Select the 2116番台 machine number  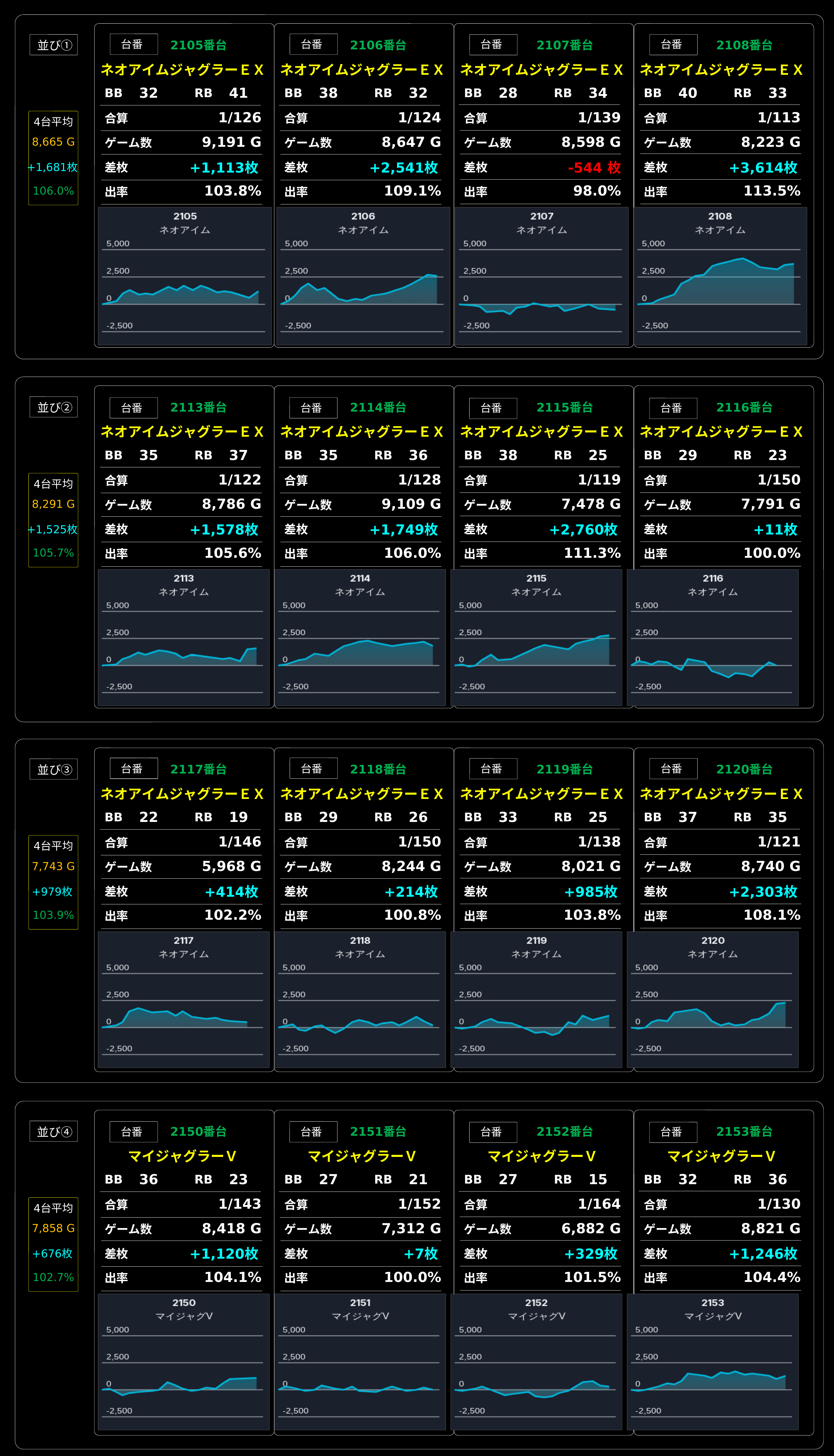[x=744, y=408]
